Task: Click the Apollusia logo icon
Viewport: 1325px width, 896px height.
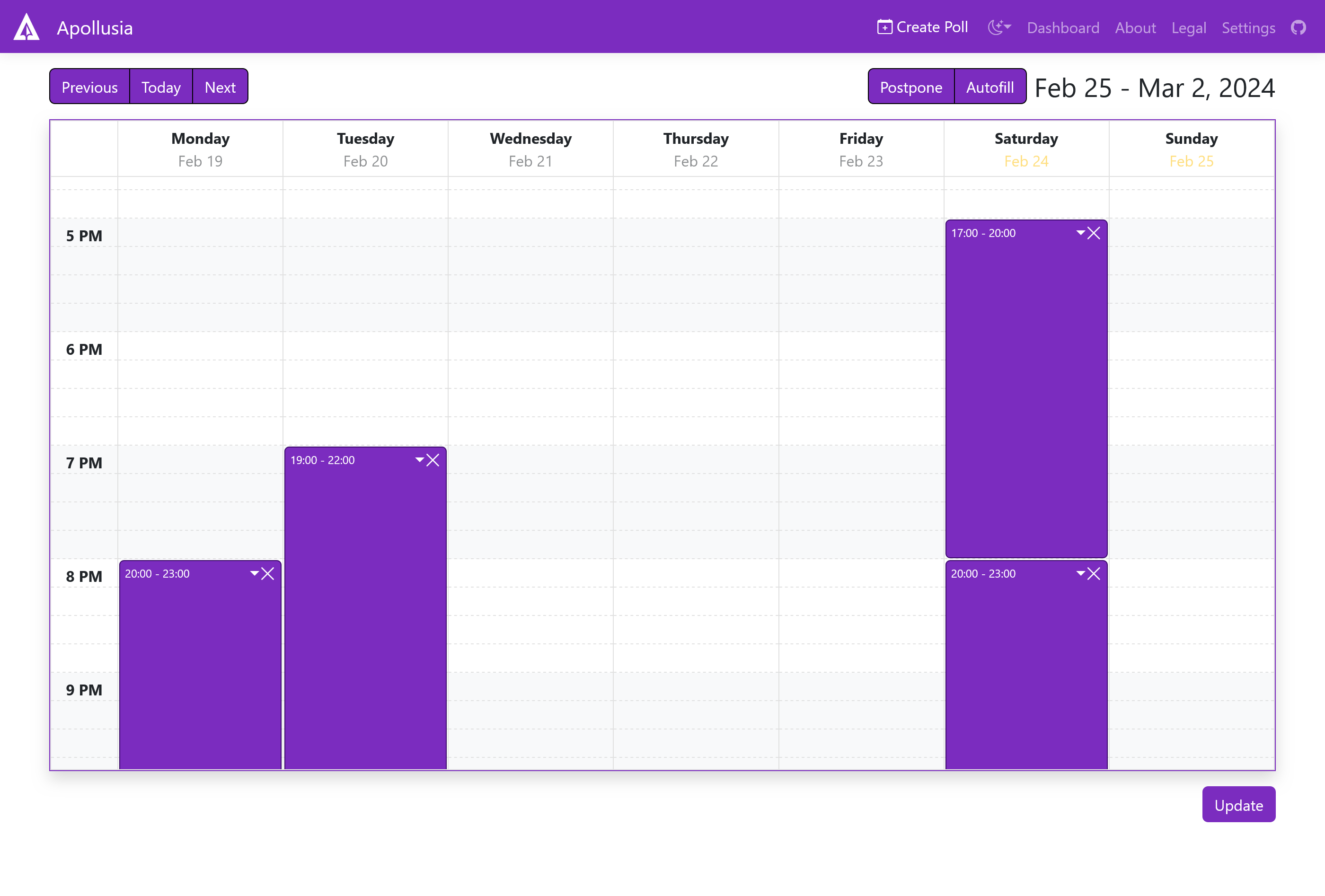Action: [x=26, y=27]
